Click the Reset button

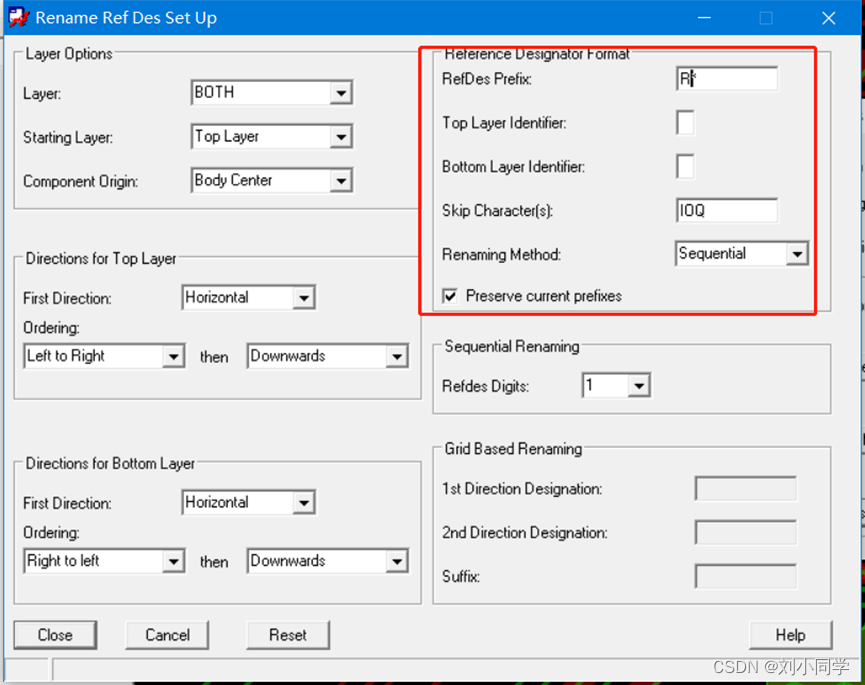click(x=288, y=635)
